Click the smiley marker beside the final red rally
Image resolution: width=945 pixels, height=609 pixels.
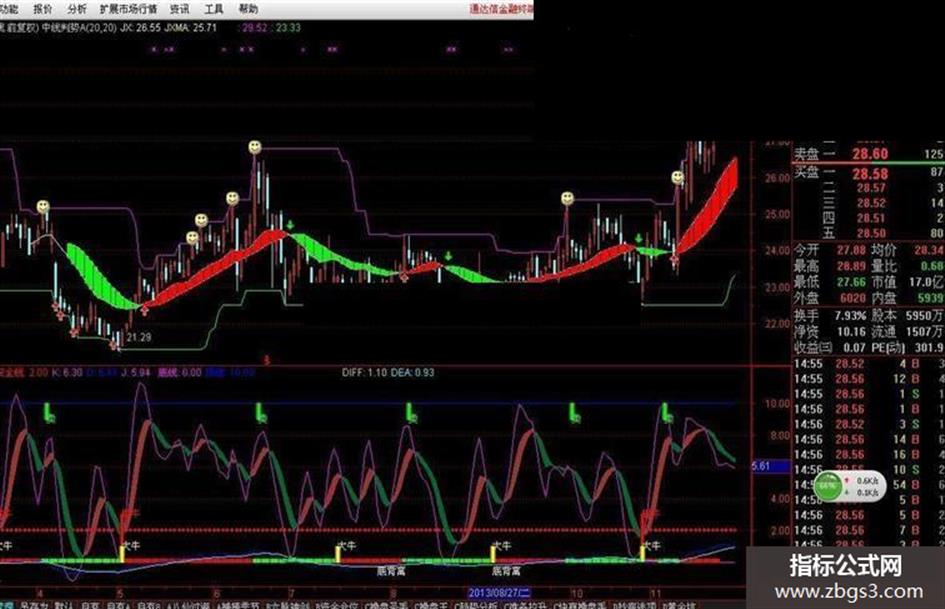678,177
